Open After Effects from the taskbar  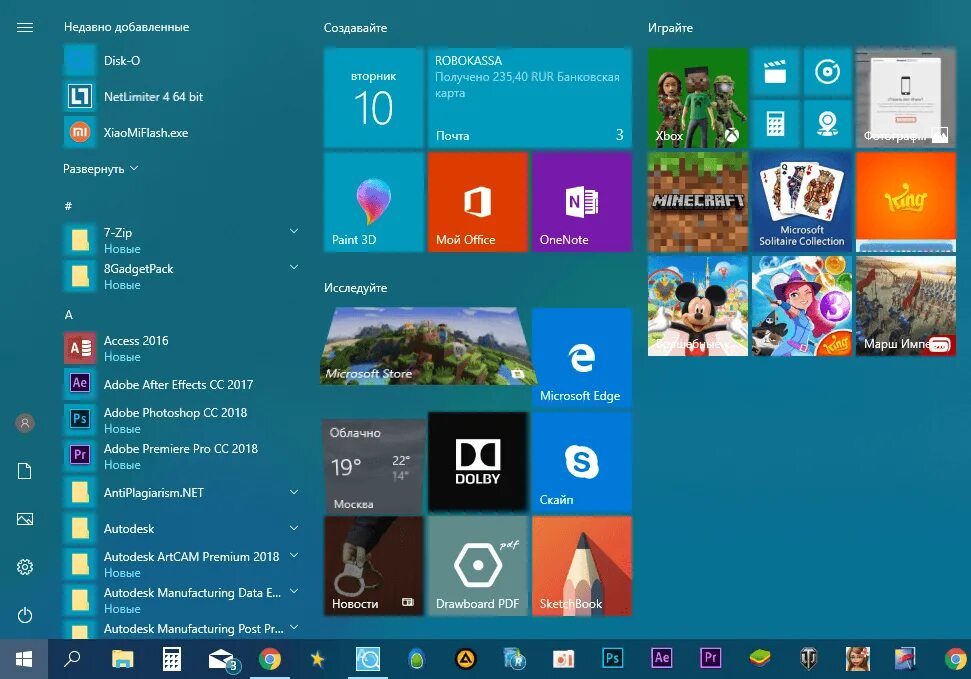pos(661,658)
